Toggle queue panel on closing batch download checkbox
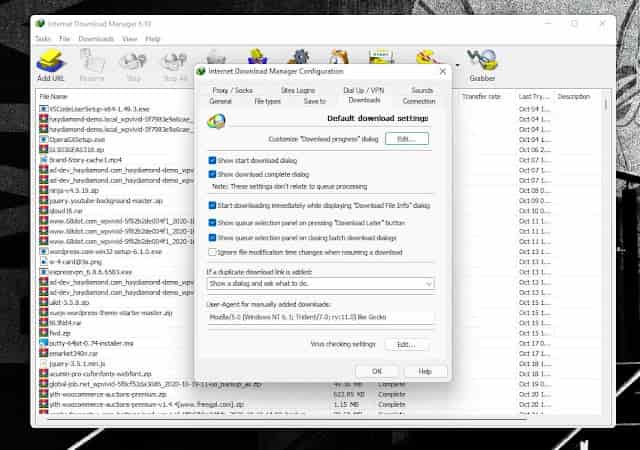 [x=212, y=238]
